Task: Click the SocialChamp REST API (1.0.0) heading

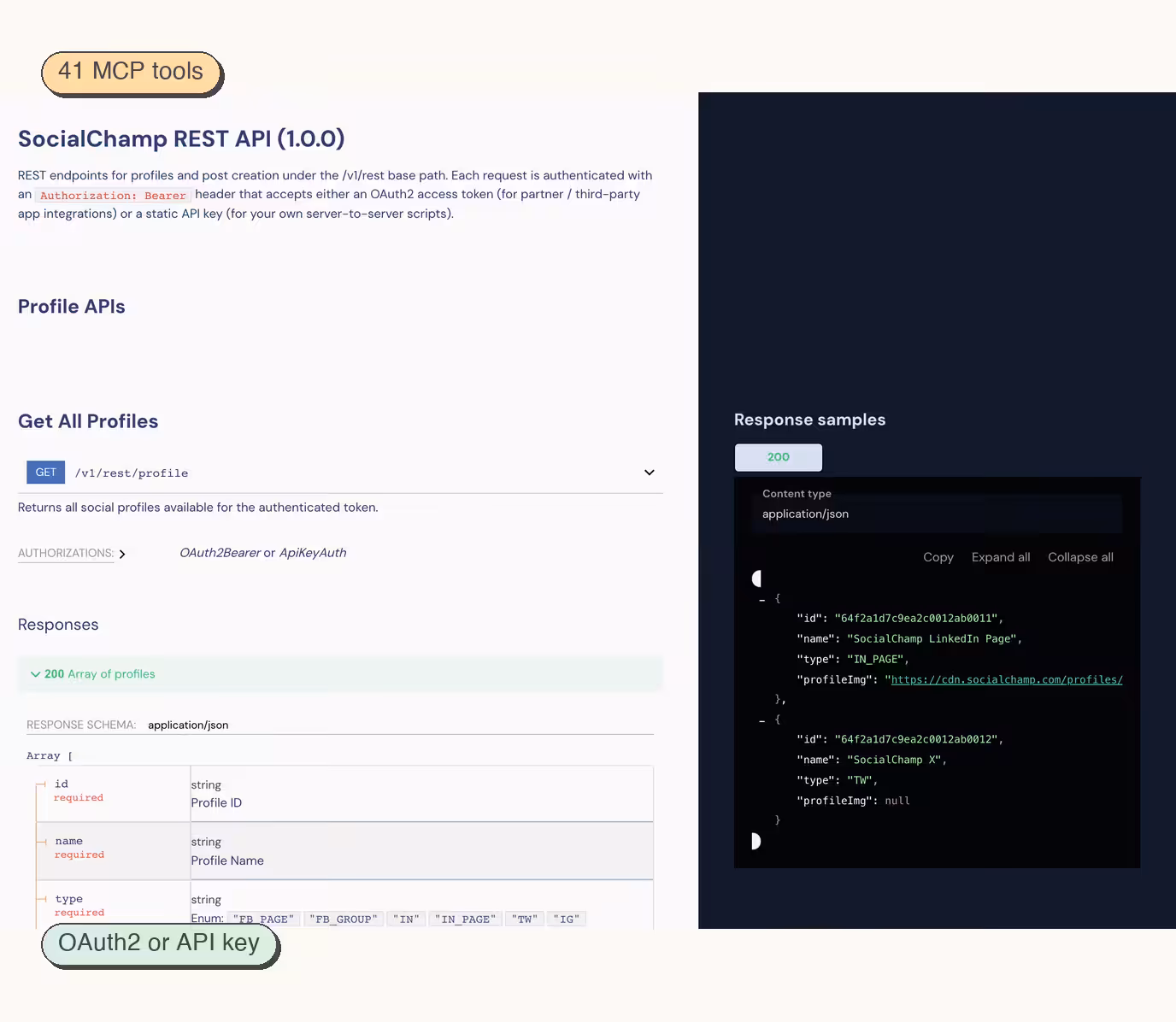Action: click(181, 139)
